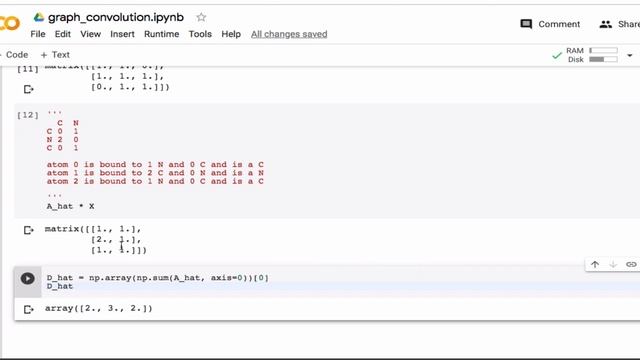
Task: Open the Comment panel
Action: [x=550, y=24]
